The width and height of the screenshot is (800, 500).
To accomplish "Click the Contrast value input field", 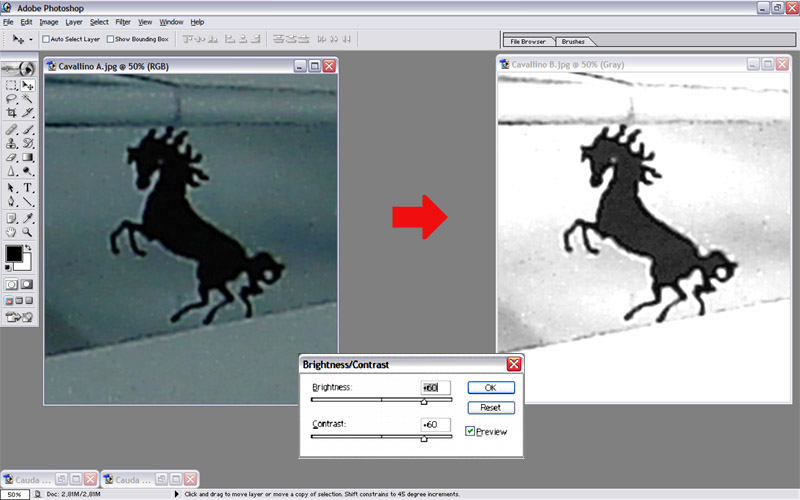I will tap(436, 424).
